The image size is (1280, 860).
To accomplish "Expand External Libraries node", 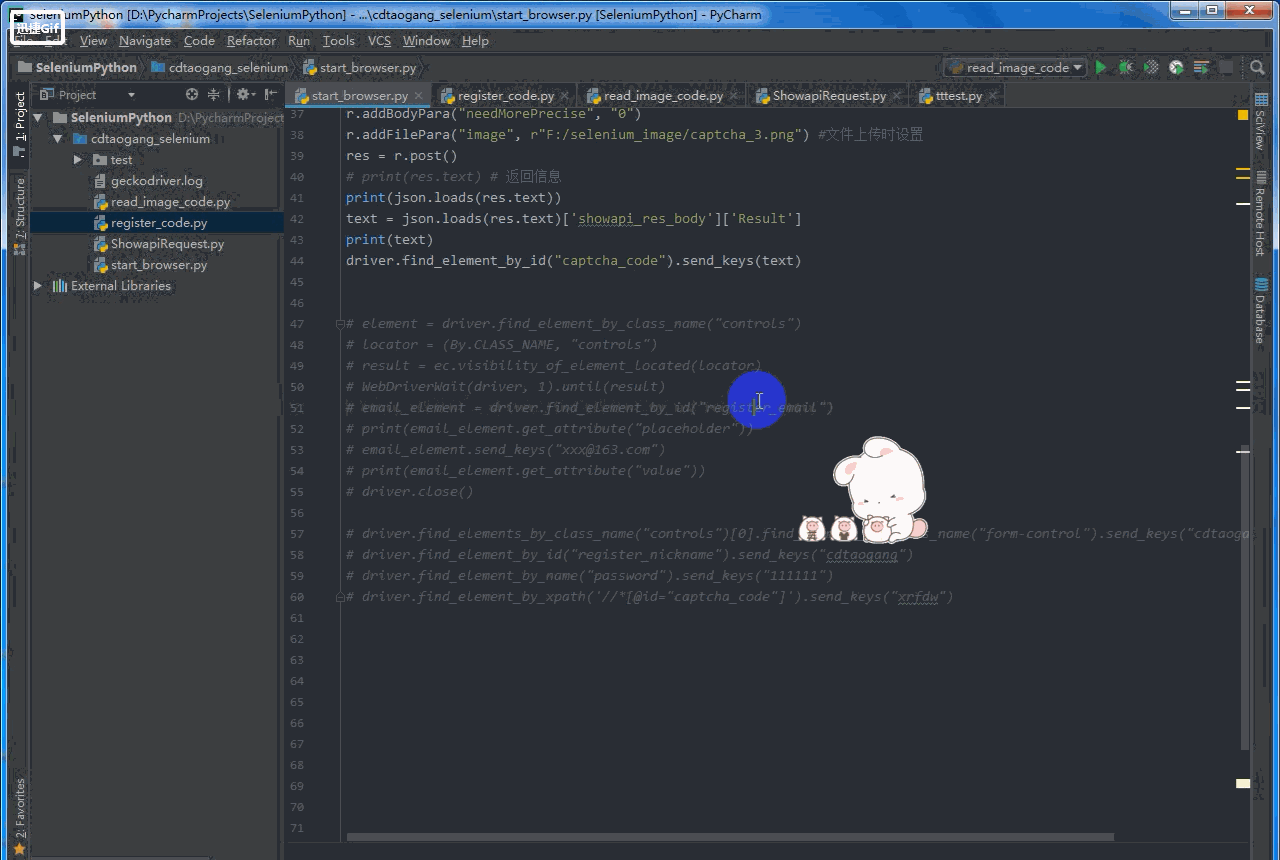I will click(x=36, y=285).
